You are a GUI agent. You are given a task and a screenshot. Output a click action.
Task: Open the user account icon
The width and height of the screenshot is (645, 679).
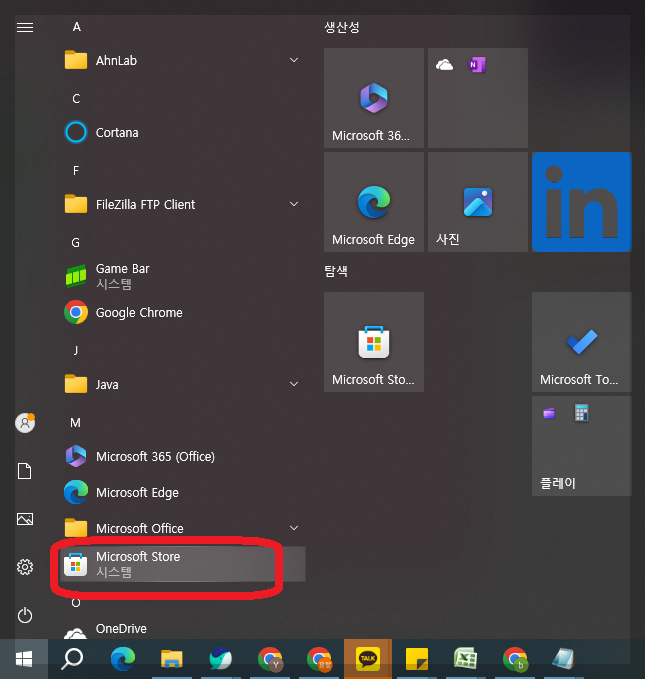pos(25,423)
